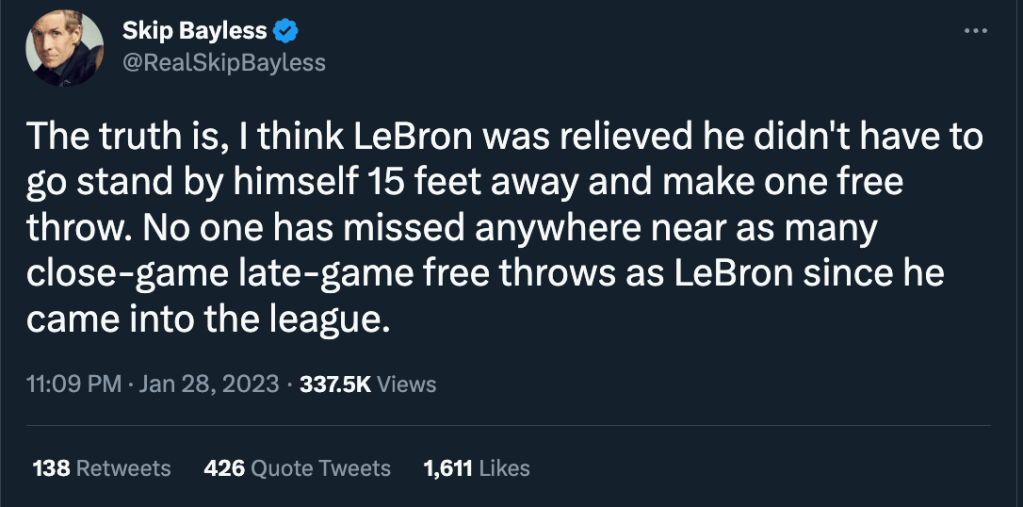Image resolution: width=1023 pixels, height=507 pixels.
Task: Click the Skip Bayless display name
Action: 195,32
